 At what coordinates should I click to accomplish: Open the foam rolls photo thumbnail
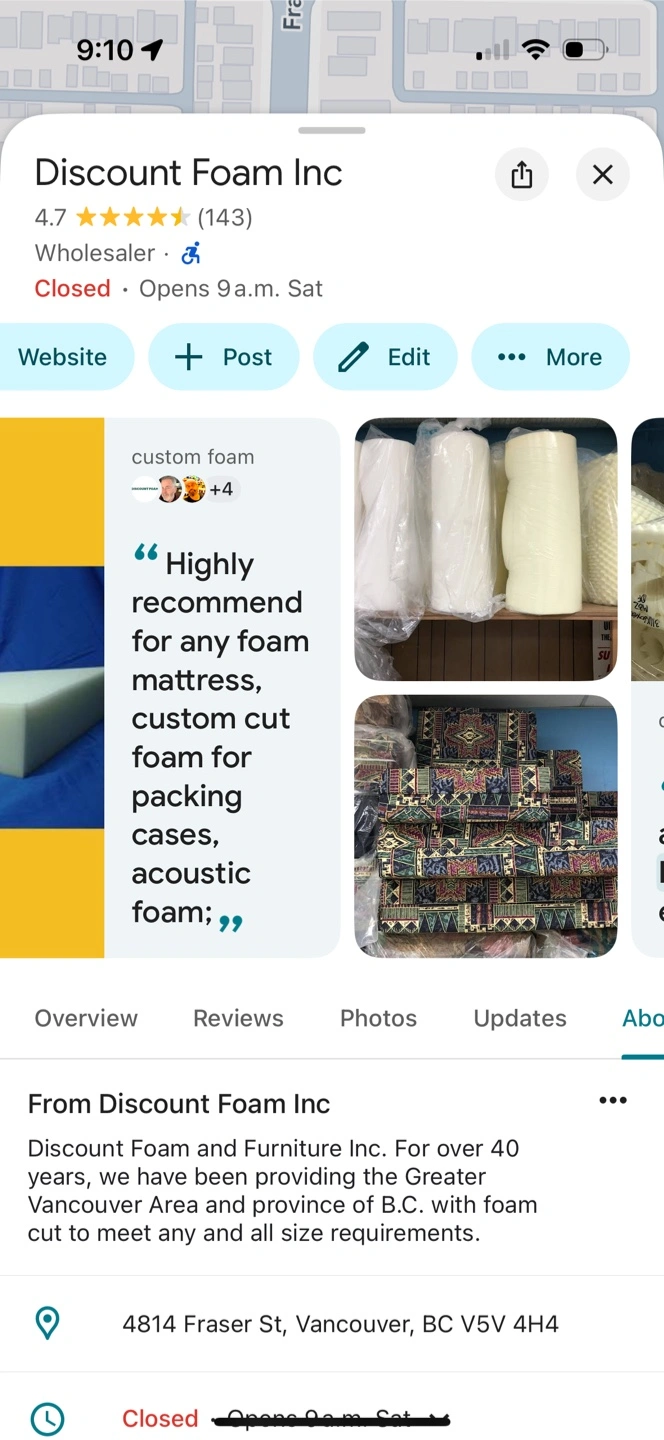click(486, 549)
